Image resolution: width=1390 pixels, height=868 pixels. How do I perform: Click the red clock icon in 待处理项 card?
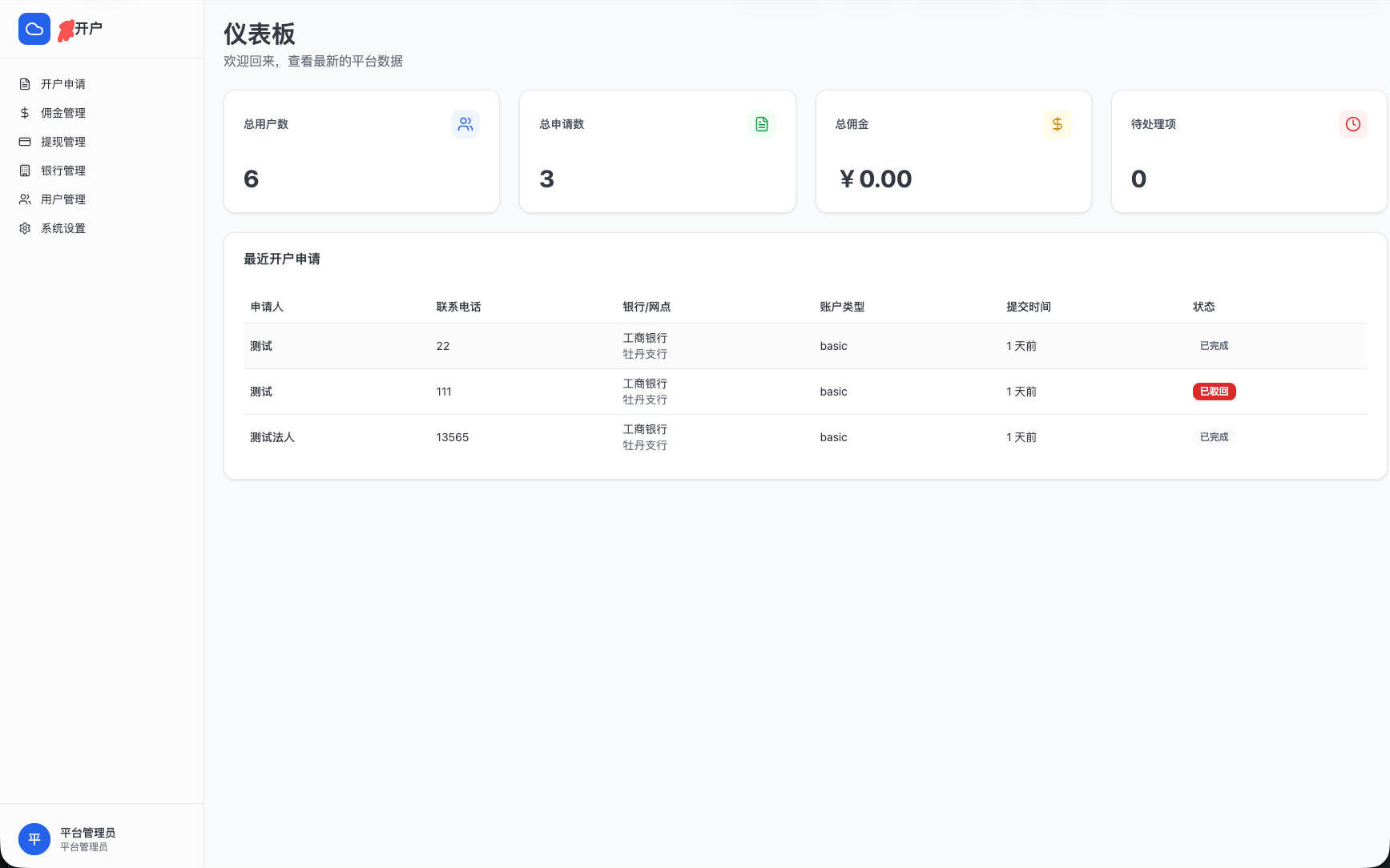tap(1352, 124)
